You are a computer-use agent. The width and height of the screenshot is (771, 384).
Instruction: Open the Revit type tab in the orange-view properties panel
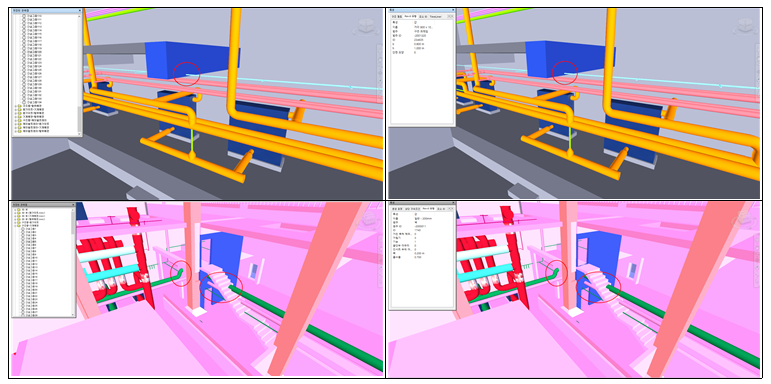(410, 17)
